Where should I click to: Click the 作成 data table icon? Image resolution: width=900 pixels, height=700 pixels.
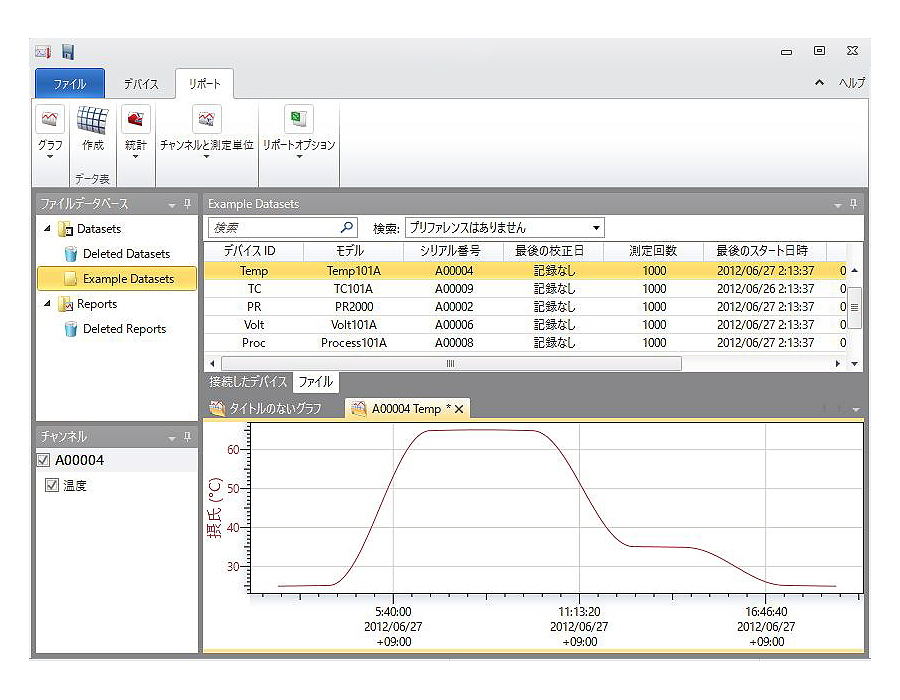[x=92, y=120]
